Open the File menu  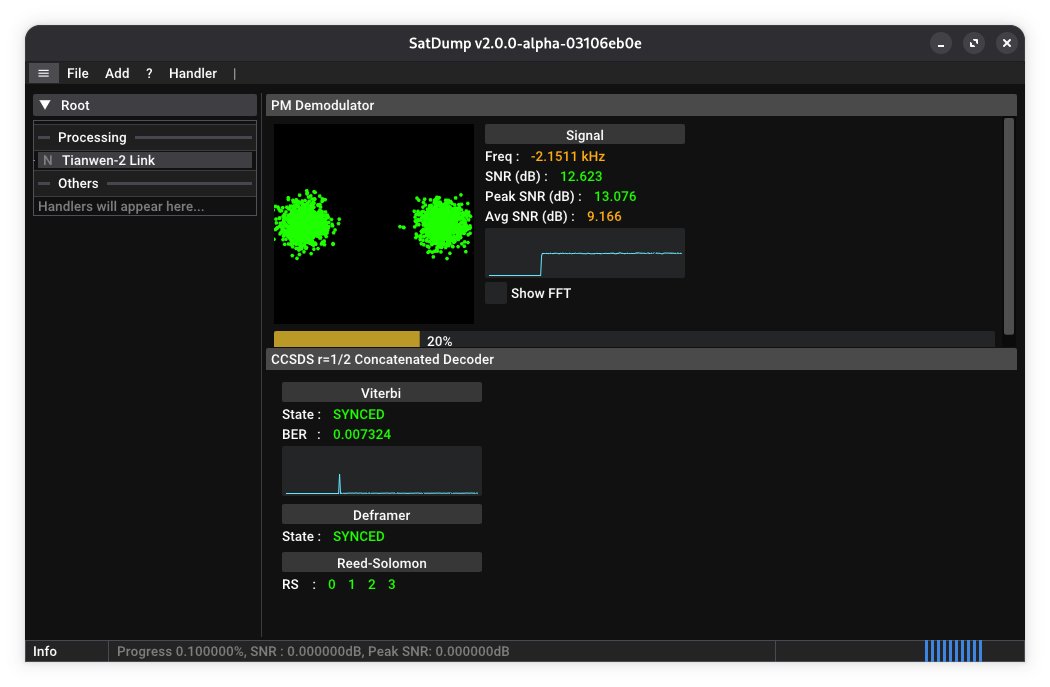(x=78, y=73)
